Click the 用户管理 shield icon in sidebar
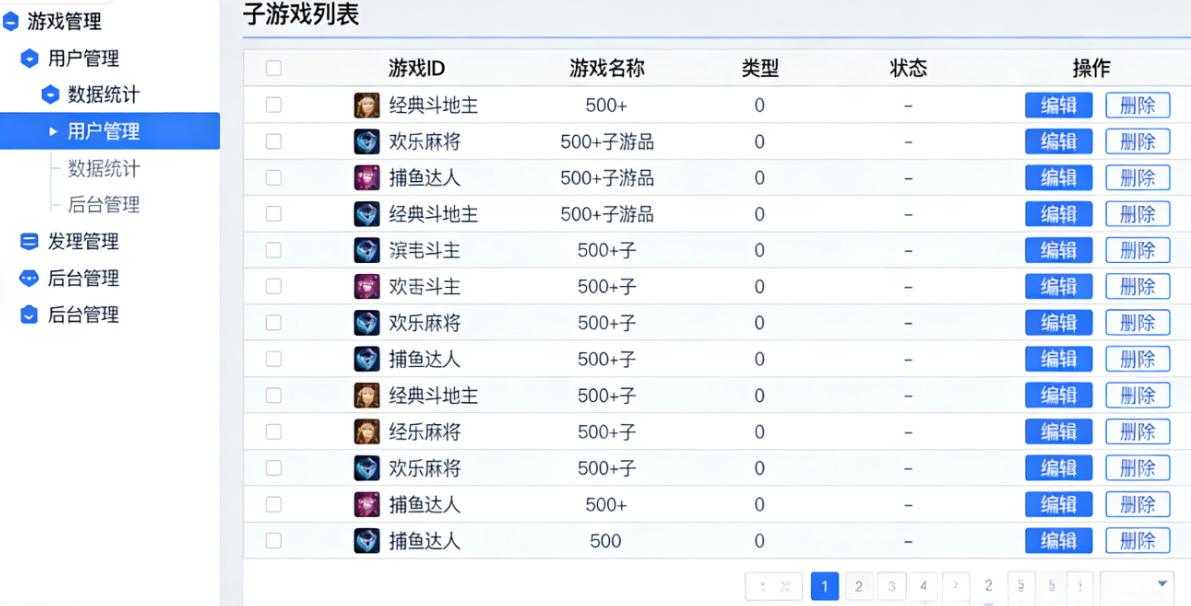 click(x=30, y=58)
